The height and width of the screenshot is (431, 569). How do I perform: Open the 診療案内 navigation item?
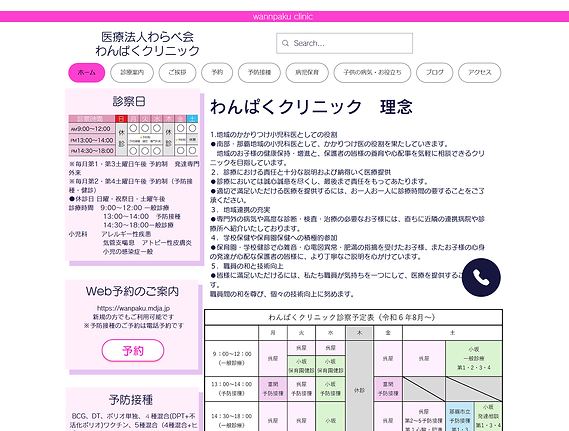(132, 73)
